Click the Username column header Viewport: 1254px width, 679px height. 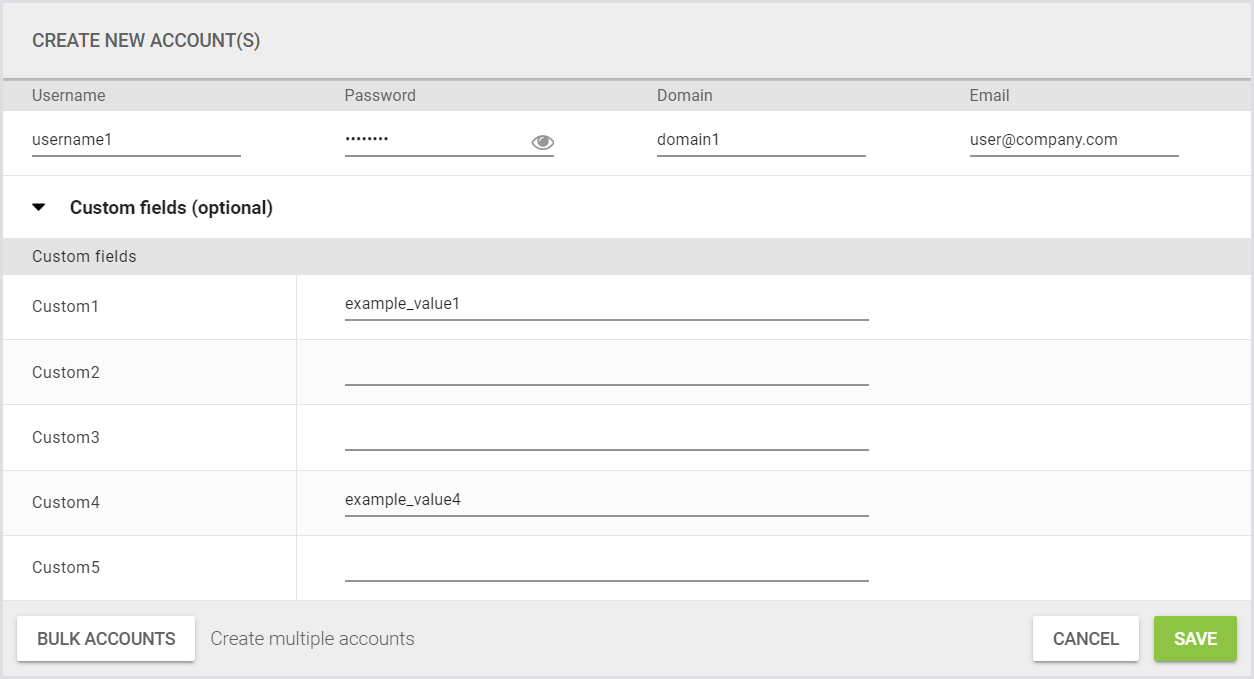[69, 96]
